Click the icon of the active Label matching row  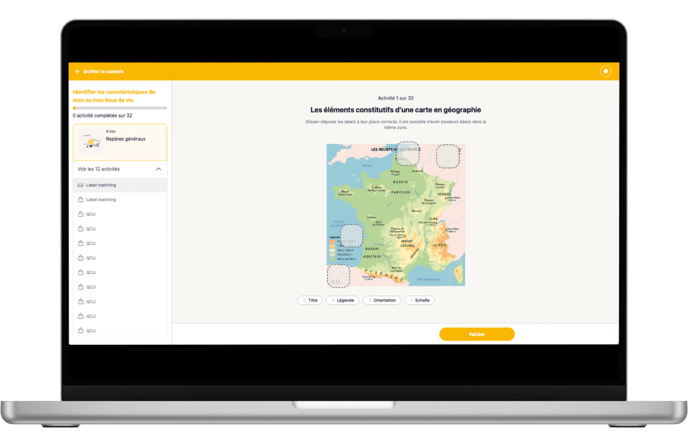80,185
